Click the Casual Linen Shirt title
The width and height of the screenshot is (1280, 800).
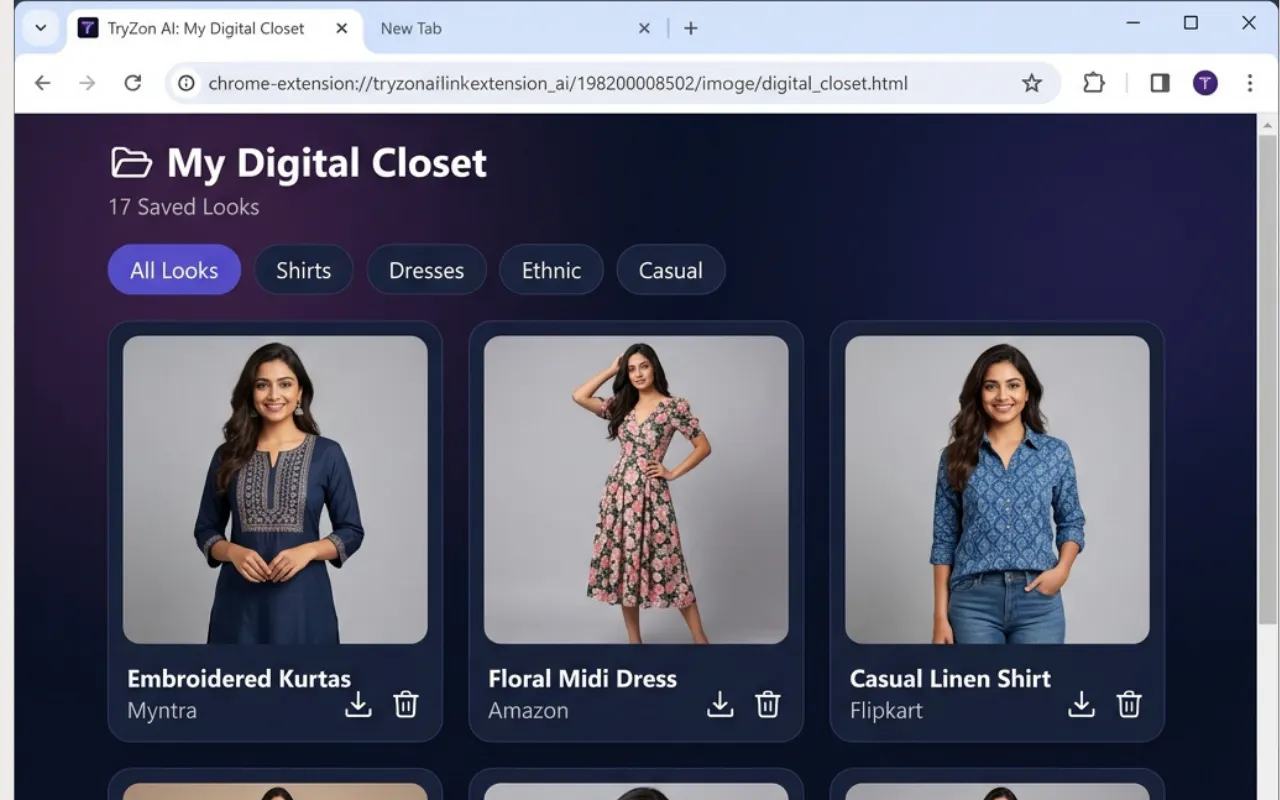950,678
